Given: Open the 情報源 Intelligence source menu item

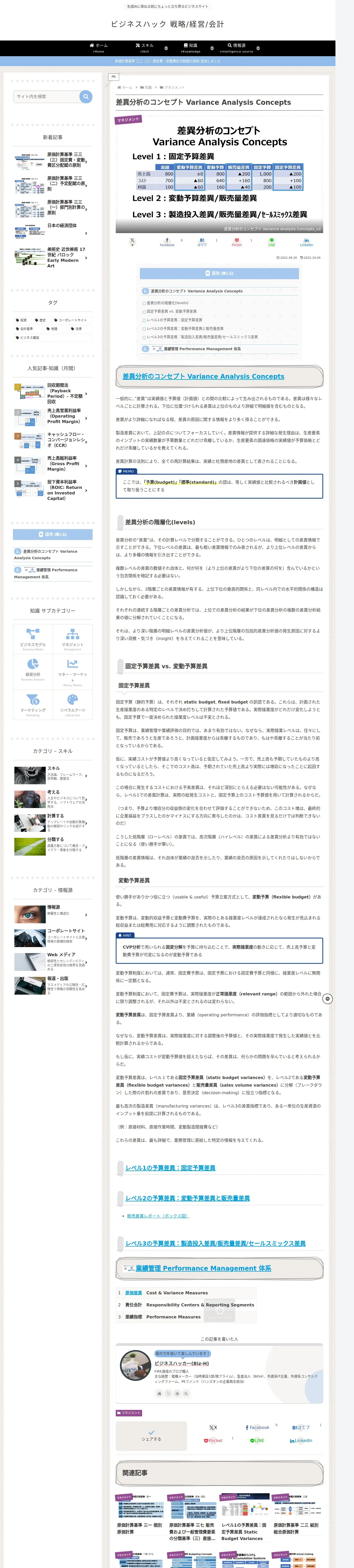Looking at the screenshot, I should point(237,48).
